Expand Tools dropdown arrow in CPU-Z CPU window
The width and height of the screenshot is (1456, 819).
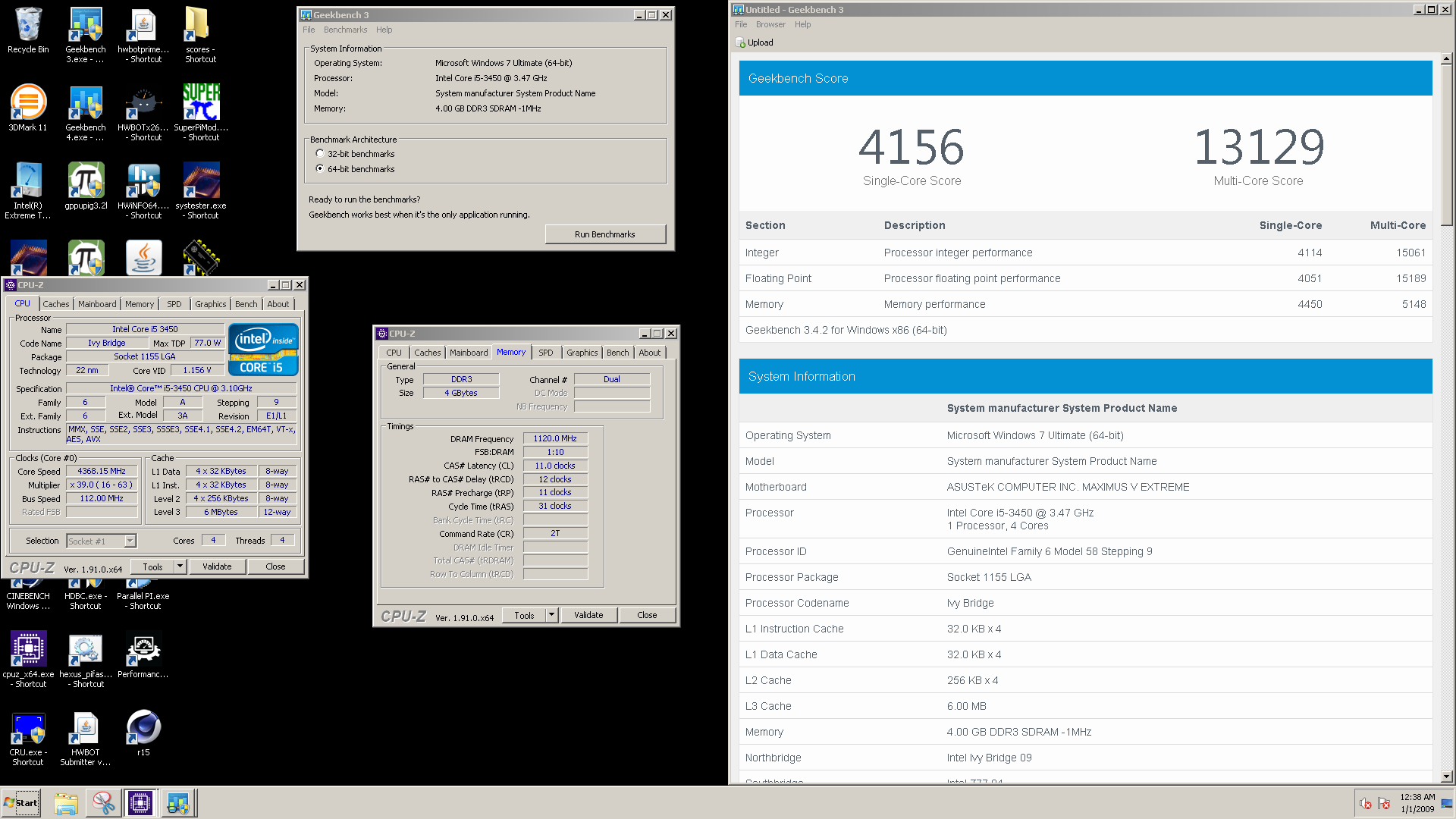click(180, 566)
